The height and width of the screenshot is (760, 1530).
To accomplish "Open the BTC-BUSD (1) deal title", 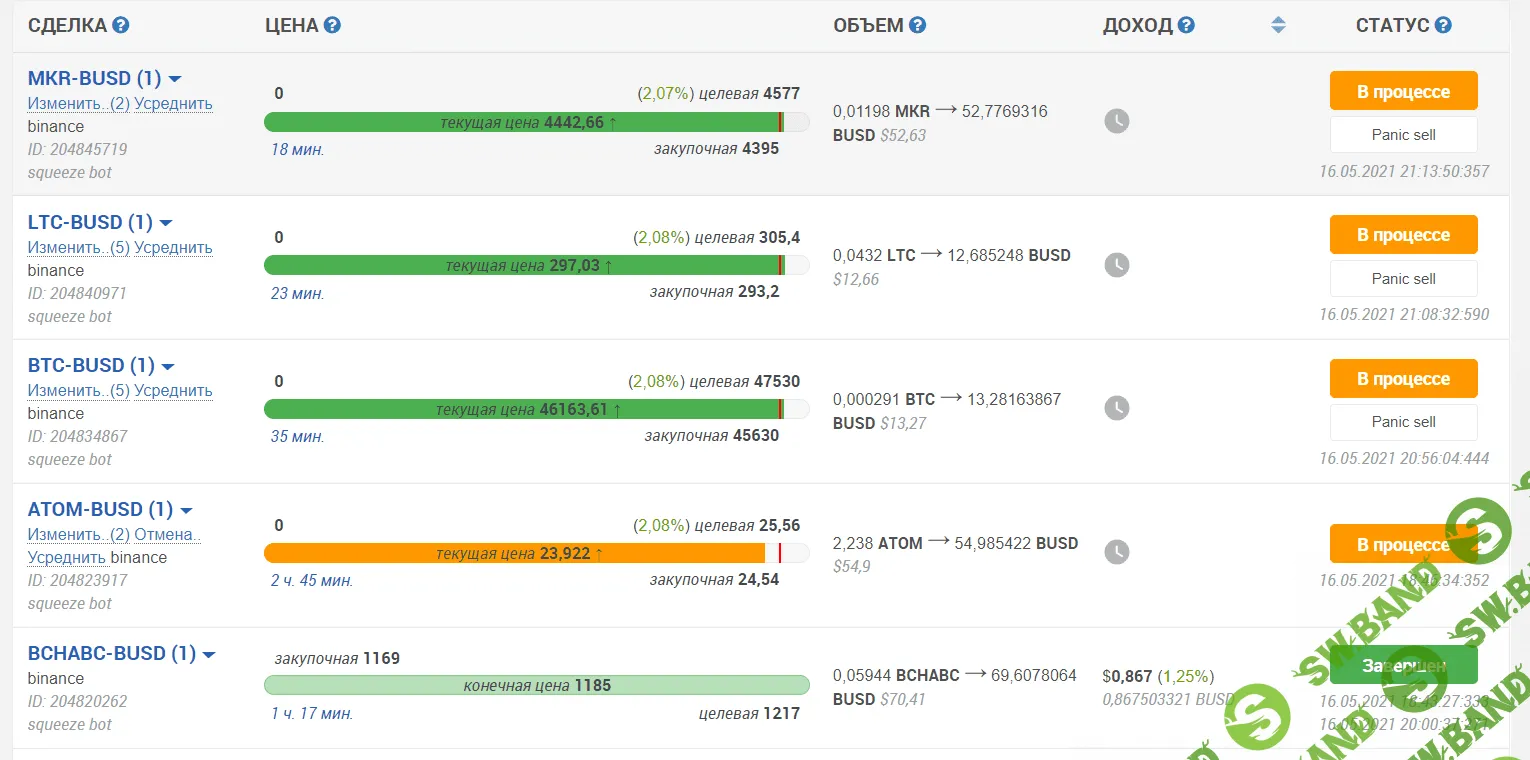I will (91, 366).
